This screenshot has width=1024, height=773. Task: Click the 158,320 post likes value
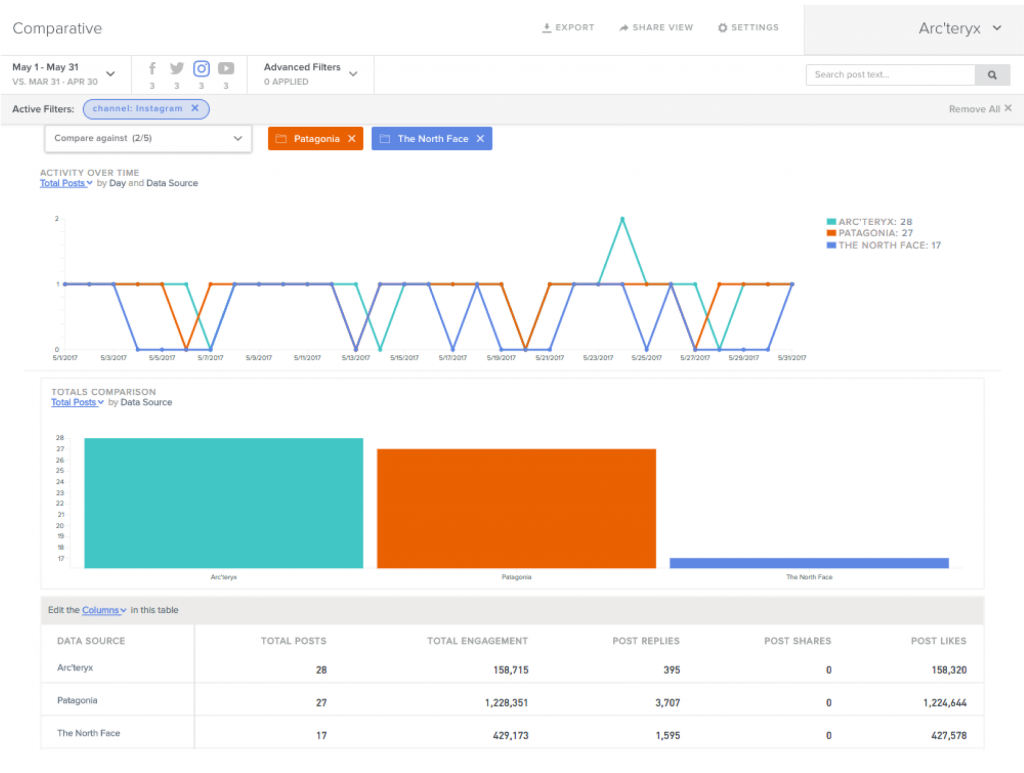coord(949,670)
